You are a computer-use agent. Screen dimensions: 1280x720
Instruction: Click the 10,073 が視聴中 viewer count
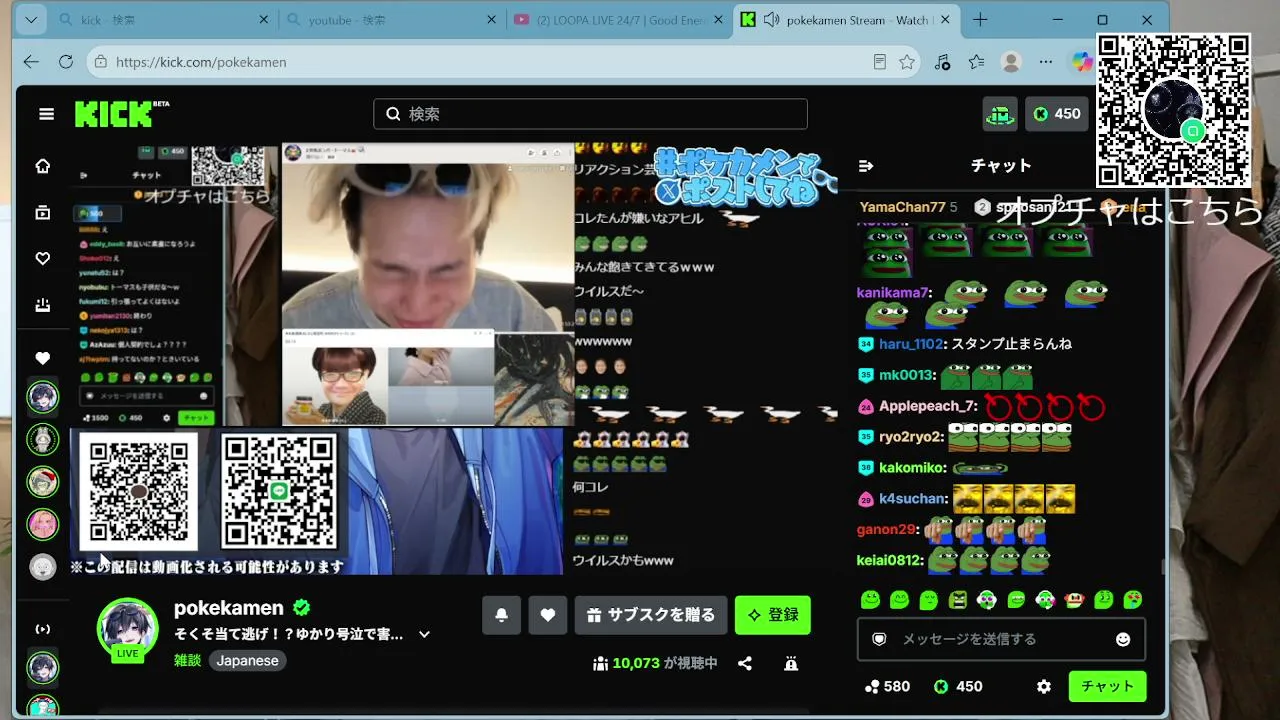tap(656, 663)
